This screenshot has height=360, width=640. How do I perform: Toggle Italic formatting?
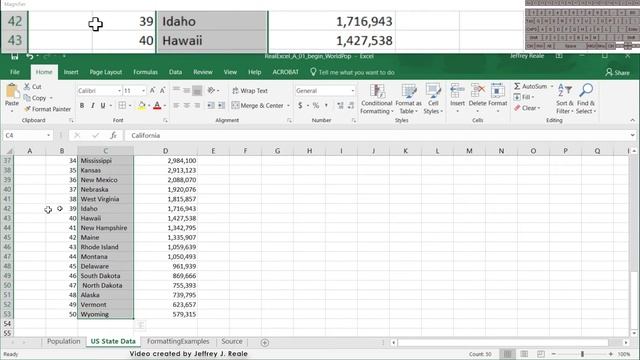click(x=93, y=106)
